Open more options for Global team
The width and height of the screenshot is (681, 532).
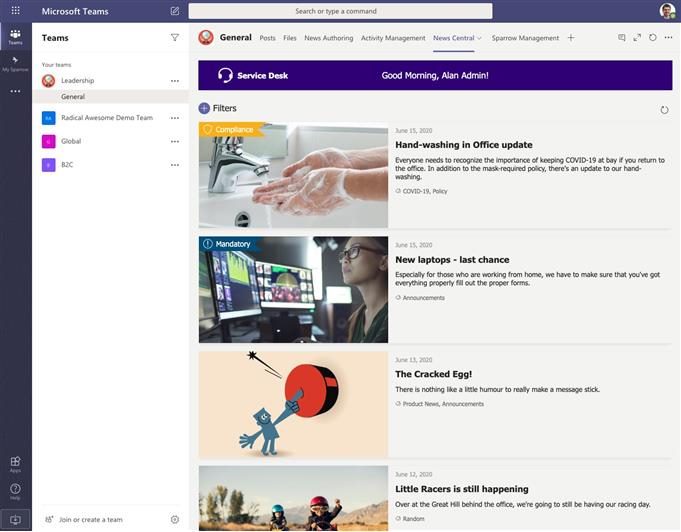coord(175,142)
